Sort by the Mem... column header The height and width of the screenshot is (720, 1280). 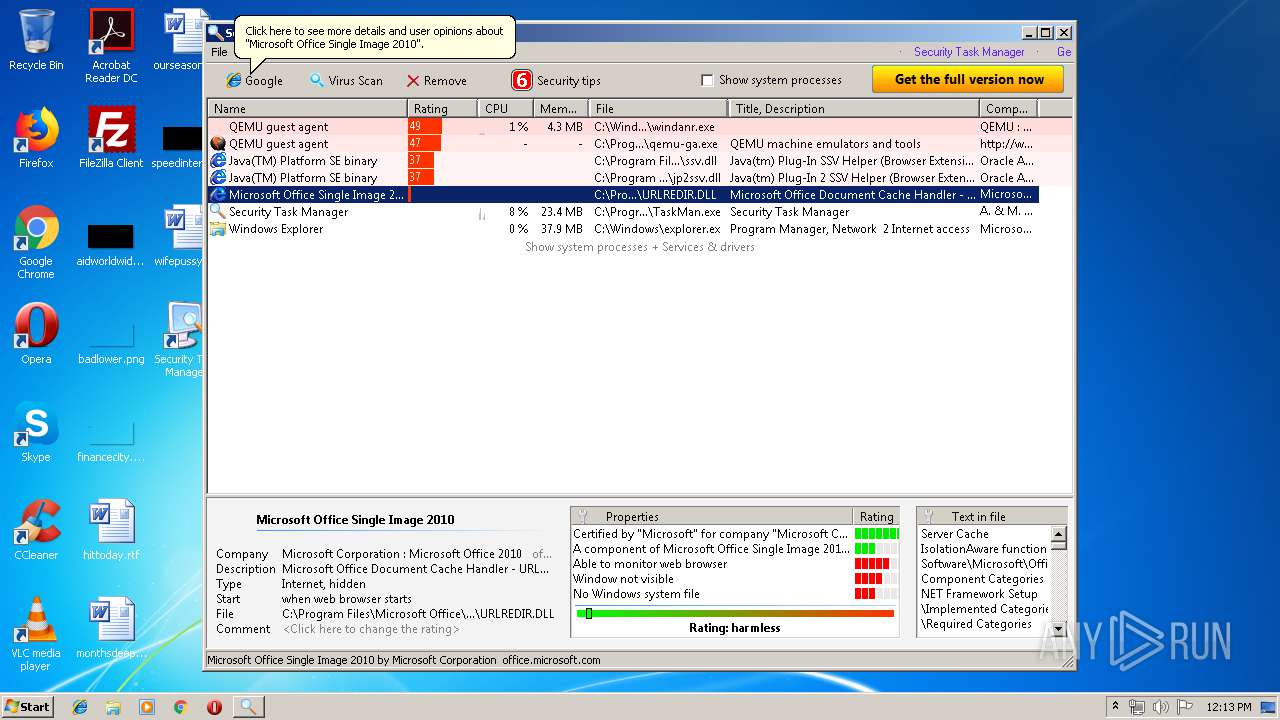coord(560,108)
